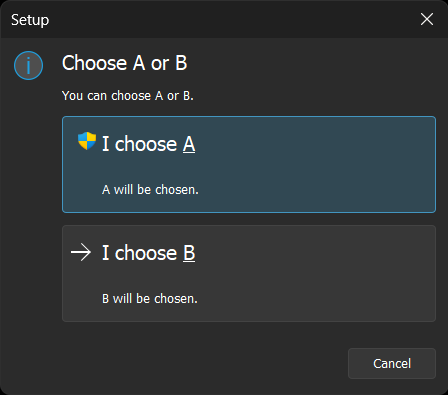
Task: Click the right arrow icon beside I choose B
Action: 81,252
